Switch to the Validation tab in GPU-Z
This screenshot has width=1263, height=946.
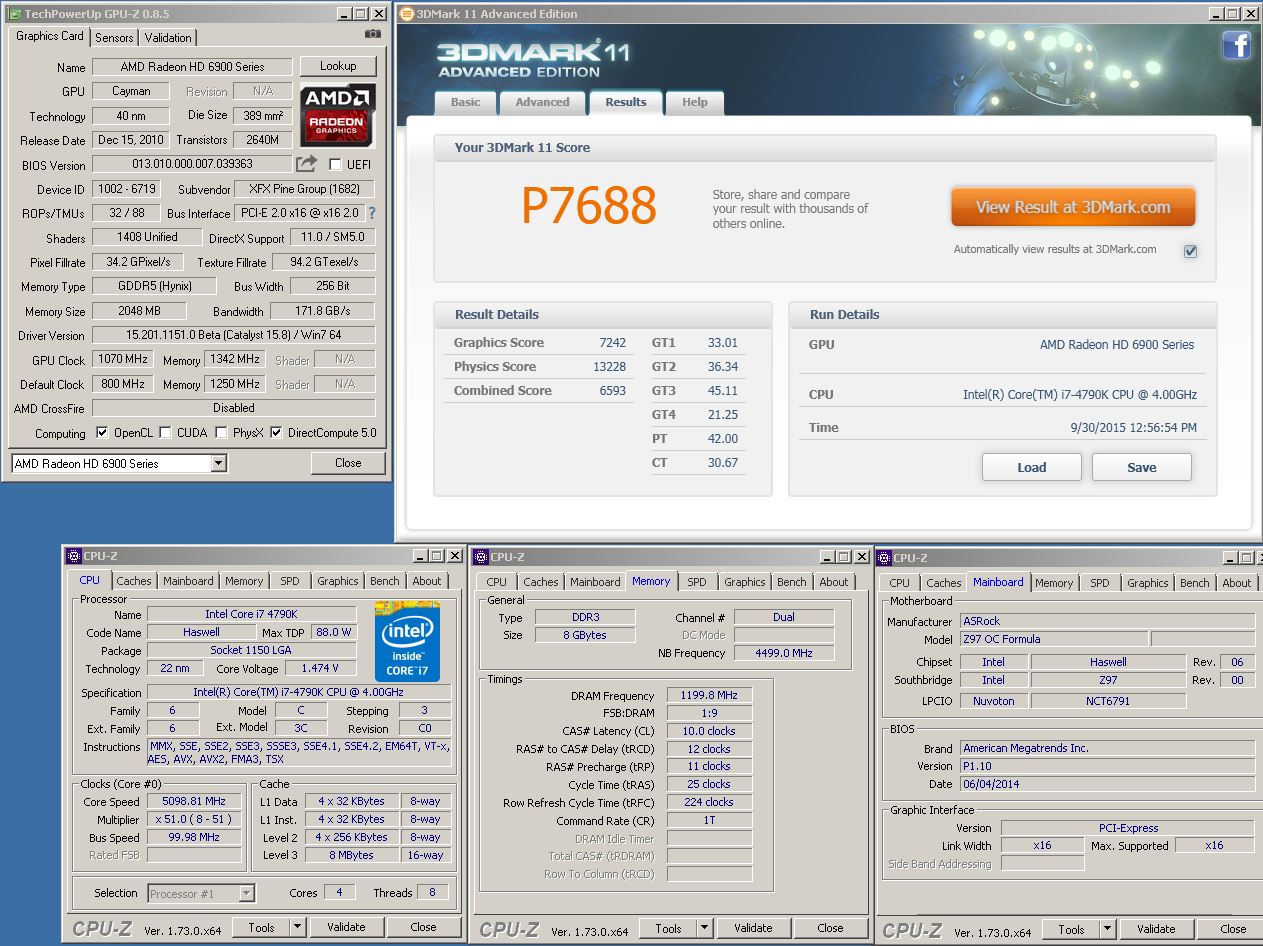pyautogui.click(x=168, y=37)
